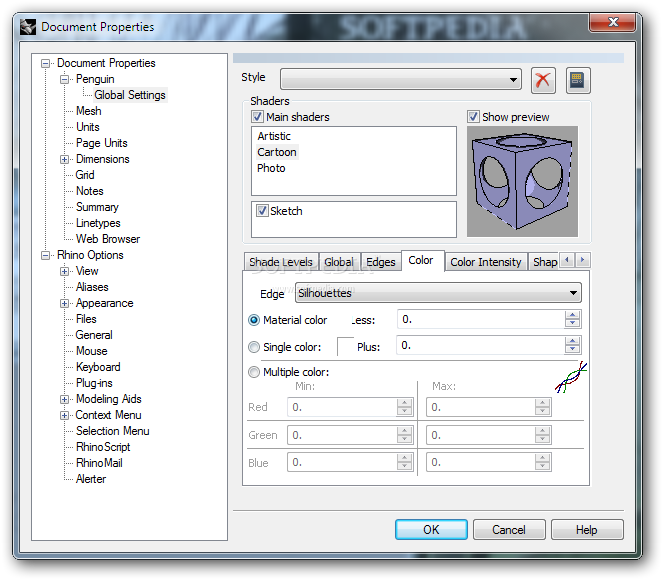Select Mouse in the tree
Viewport: 663px width, 580px height.
tap(92, 351)
